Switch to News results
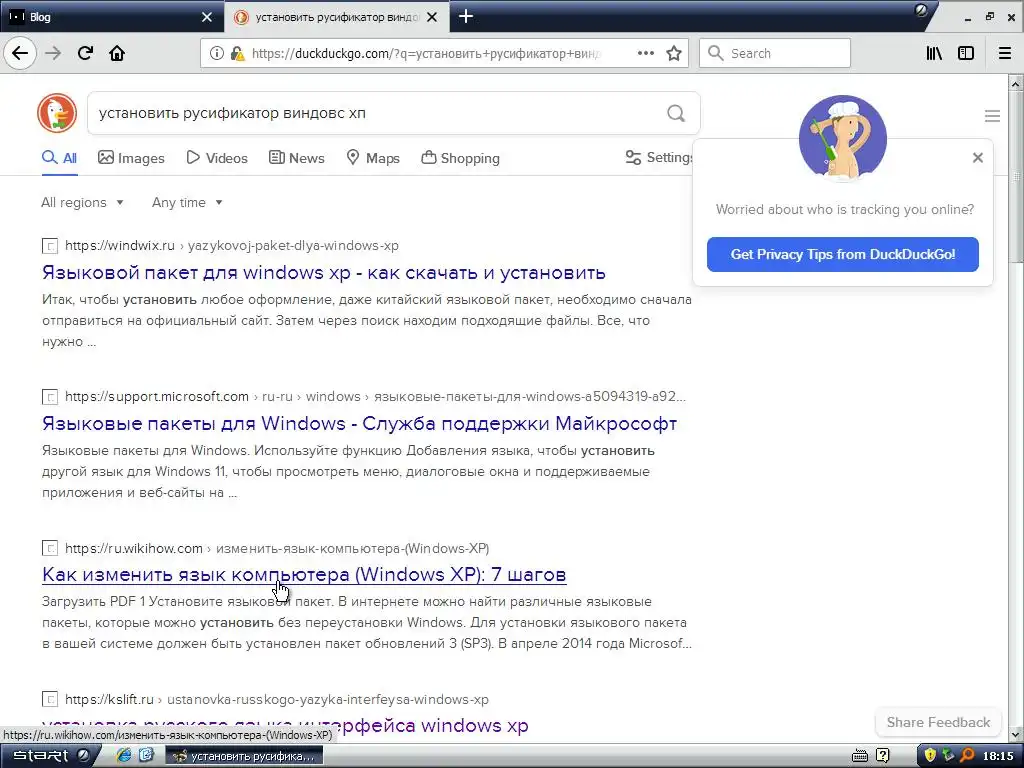The height and width of the screenshot is (768, 1024). pos(296,158)
